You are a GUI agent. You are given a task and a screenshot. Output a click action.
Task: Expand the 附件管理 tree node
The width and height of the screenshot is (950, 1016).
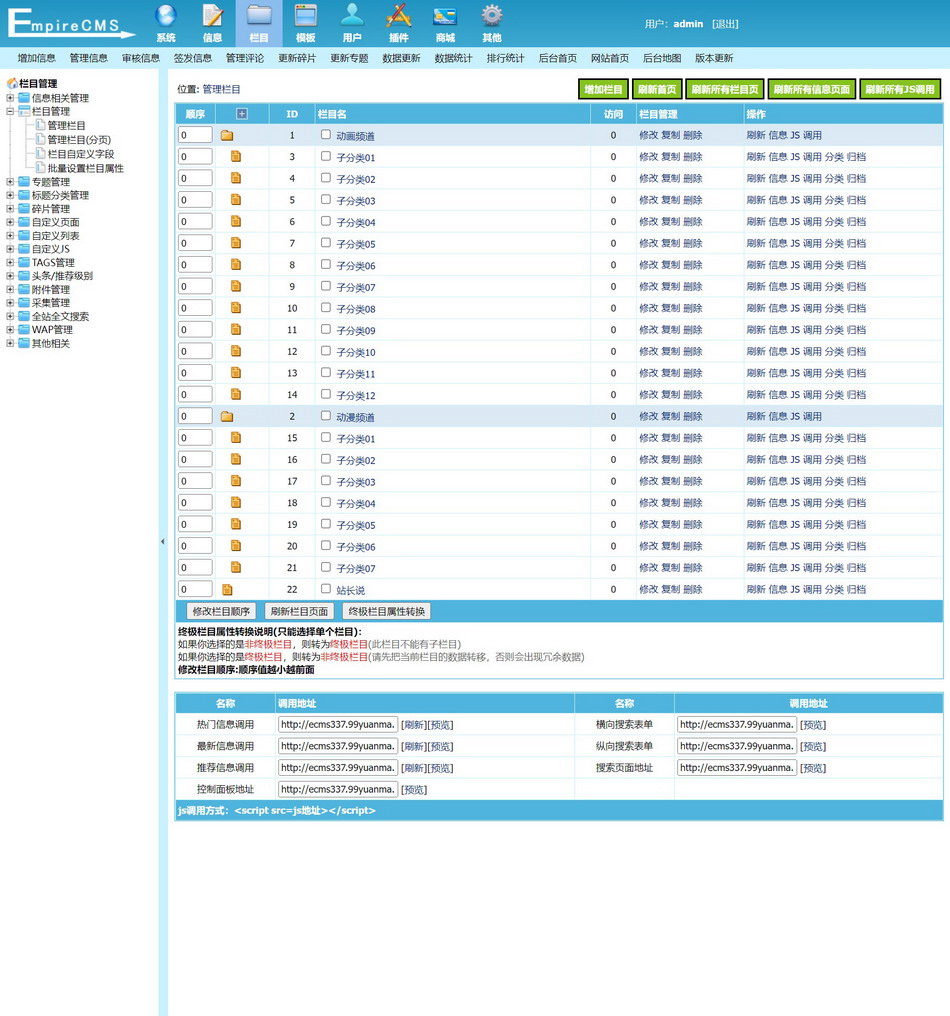tap(10, 290)
